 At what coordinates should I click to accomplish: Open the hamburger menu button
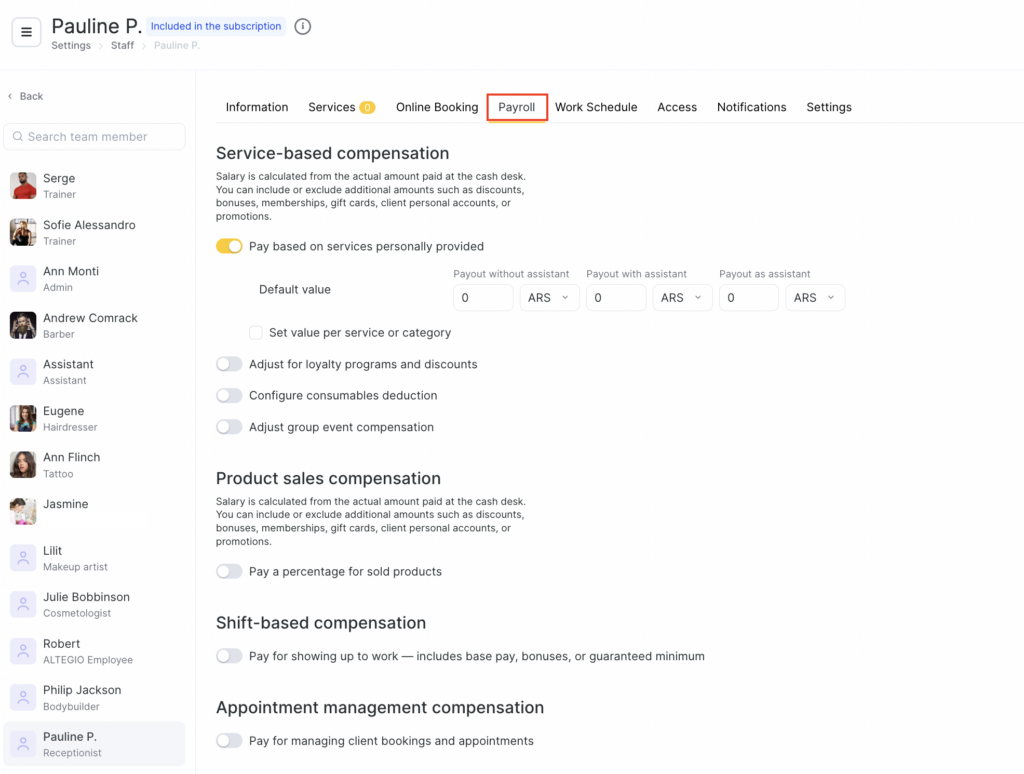pyautogui.click(x=27, y=32)
